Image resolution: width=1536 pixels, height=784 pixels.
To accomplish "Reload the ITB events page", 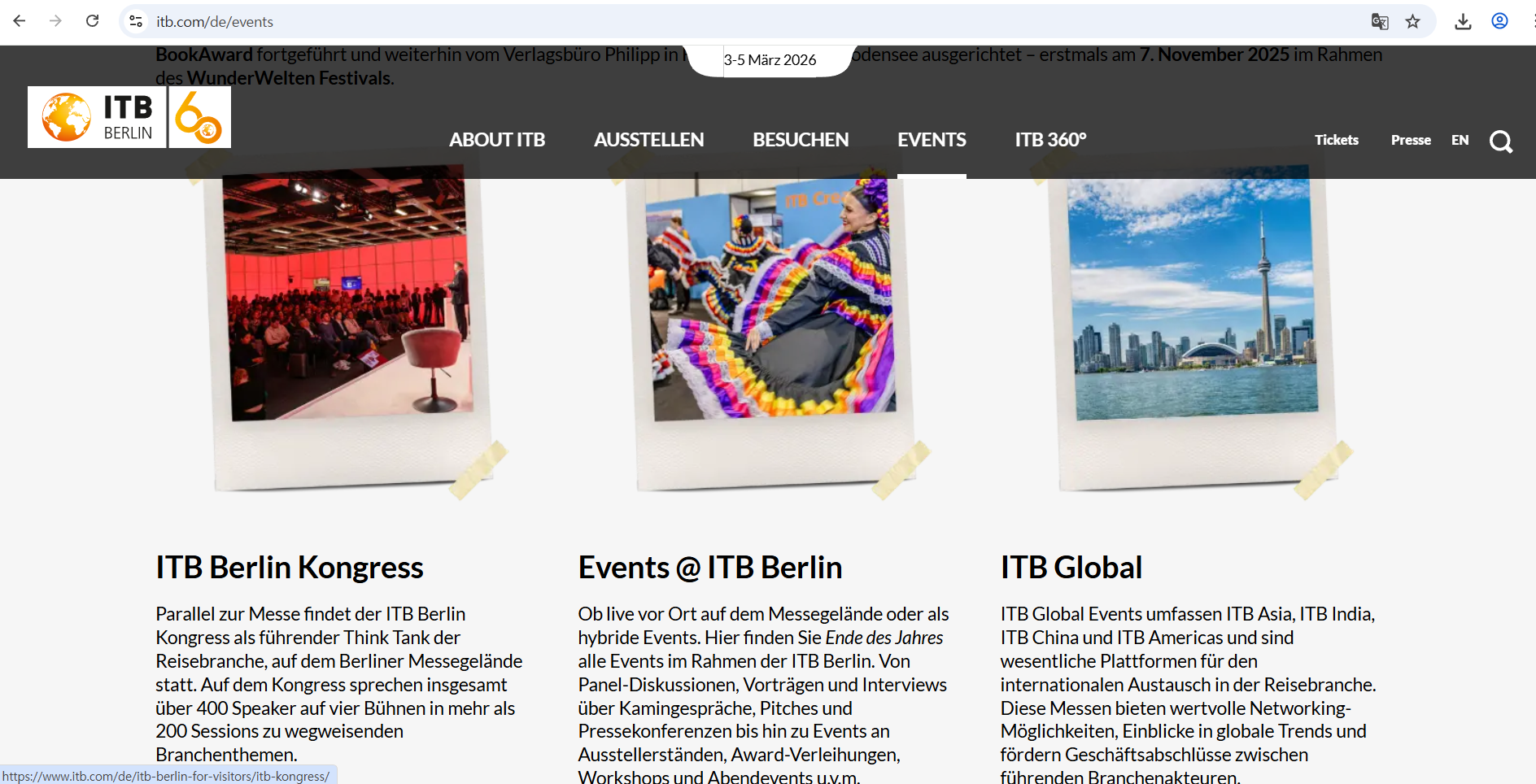I will pos(92,21).
